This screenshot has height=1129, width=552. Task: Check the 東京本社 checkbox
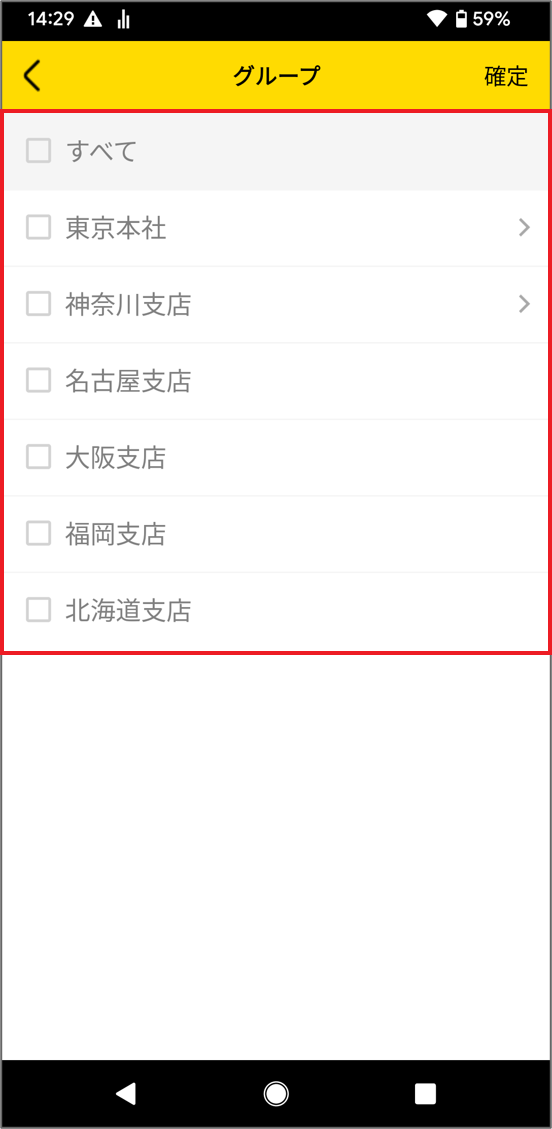pyautogui.click(x=39, y=228)
